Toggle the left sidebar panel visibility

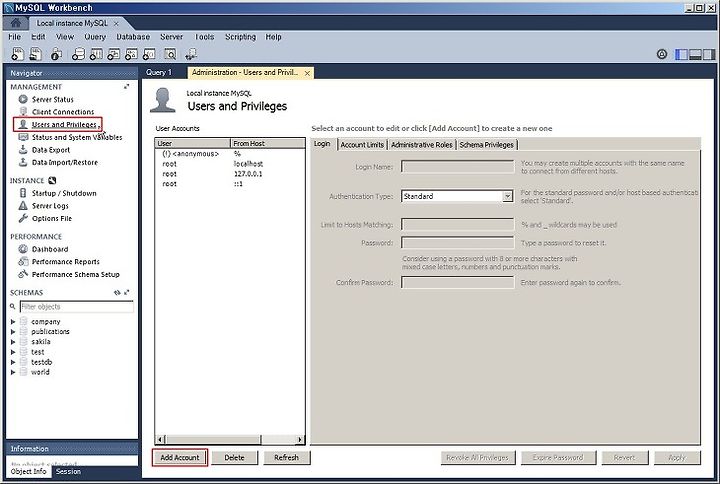coord(681,54)
